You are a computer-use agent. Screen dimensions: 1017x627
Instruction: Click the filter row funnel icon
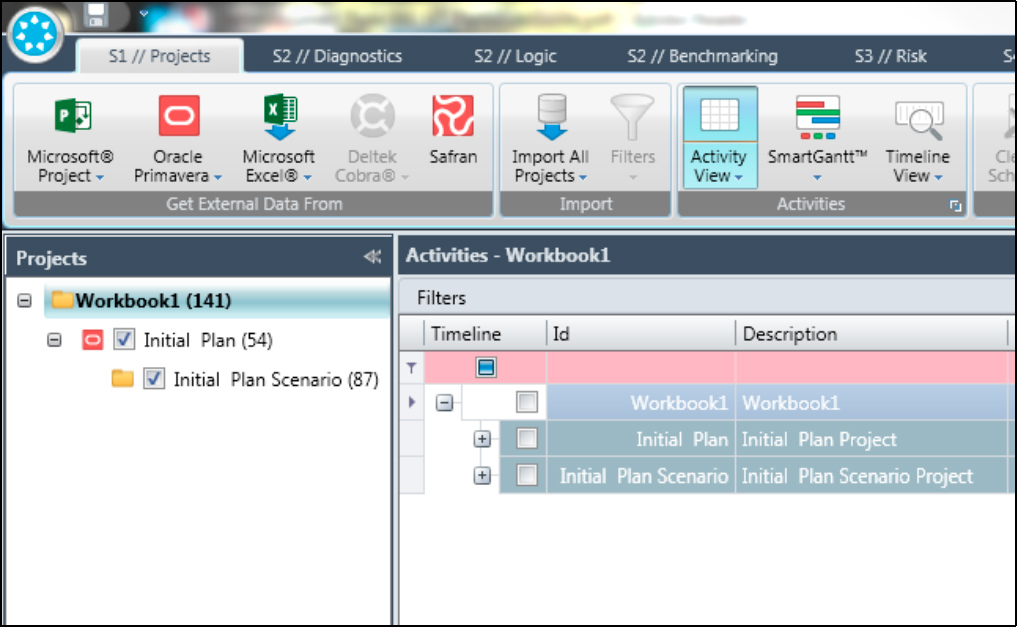tap(411, 368)
